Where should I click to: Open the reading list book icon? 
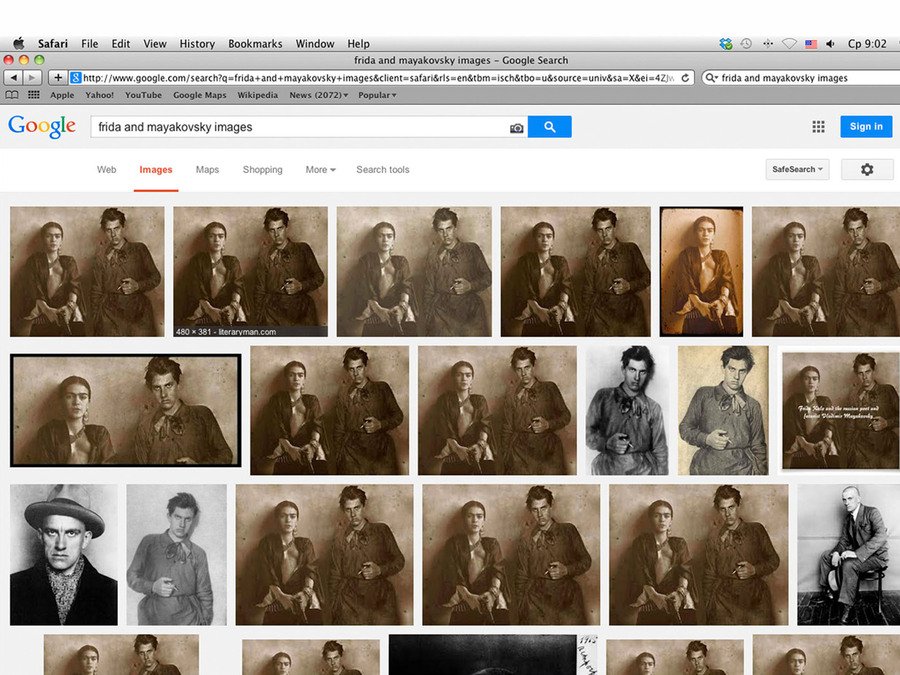12,96
